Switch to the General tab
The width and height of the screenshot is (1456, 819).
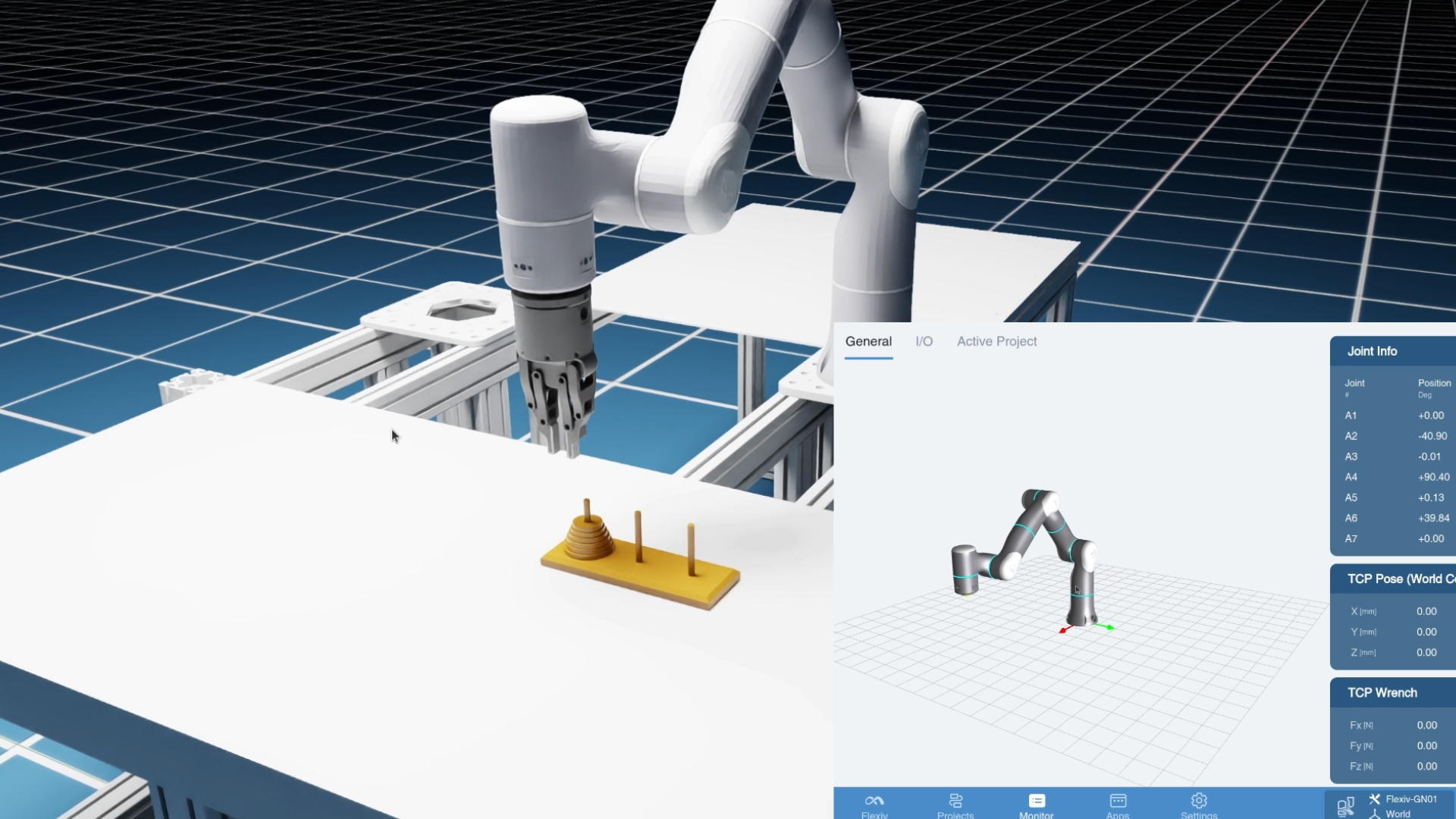[868, 341]
